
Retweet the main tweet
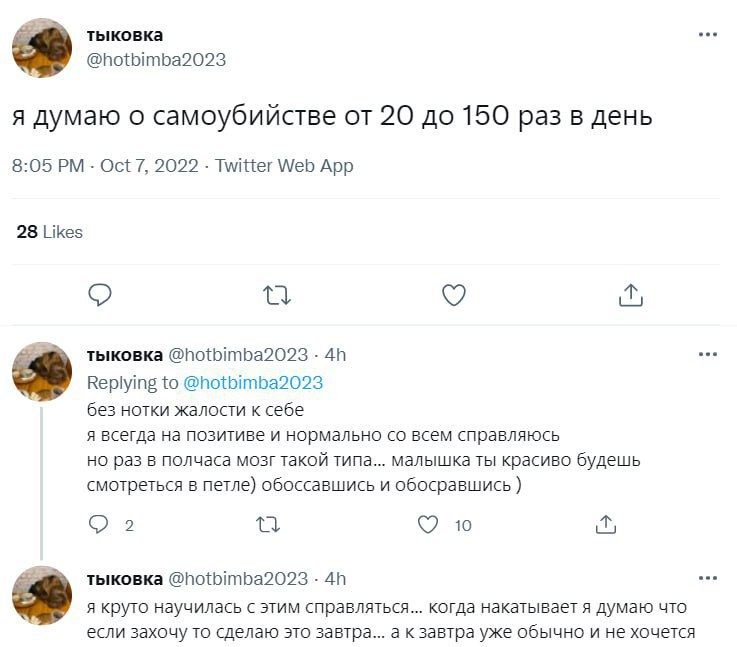(x=275, y=295)
